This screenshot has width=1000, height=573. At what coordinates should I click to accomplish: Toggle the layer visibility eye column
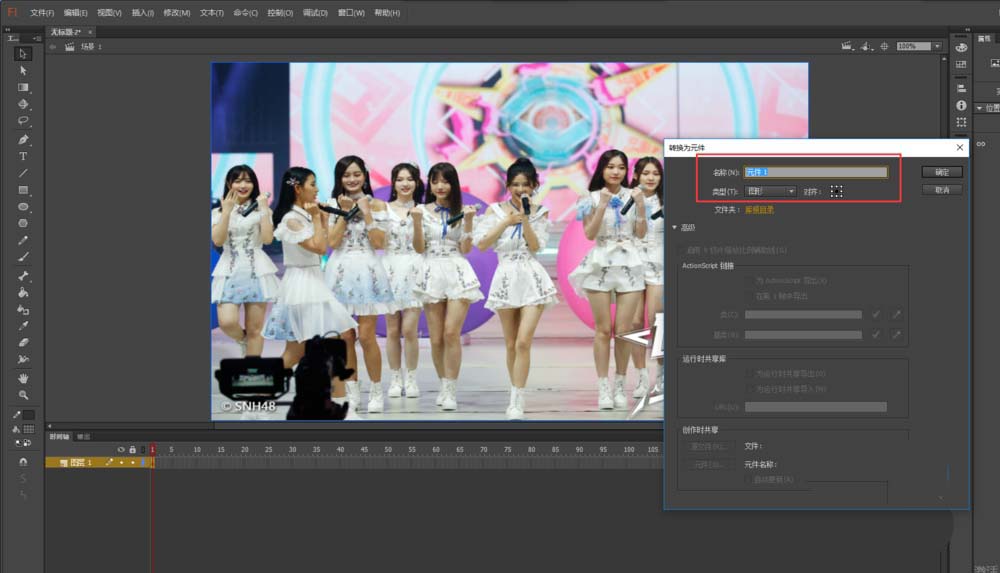click(x=121, y=449)
